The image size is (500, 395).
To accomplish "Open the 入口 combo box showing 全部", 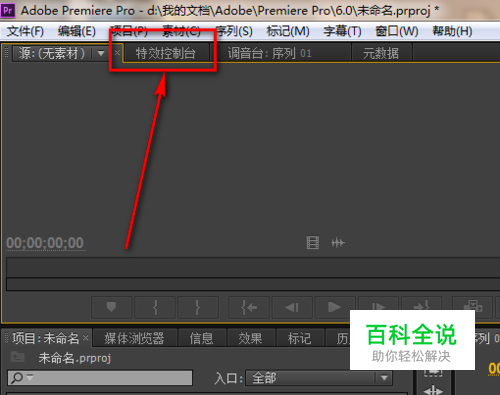I will pyautogui.click(x=319, y=378).
